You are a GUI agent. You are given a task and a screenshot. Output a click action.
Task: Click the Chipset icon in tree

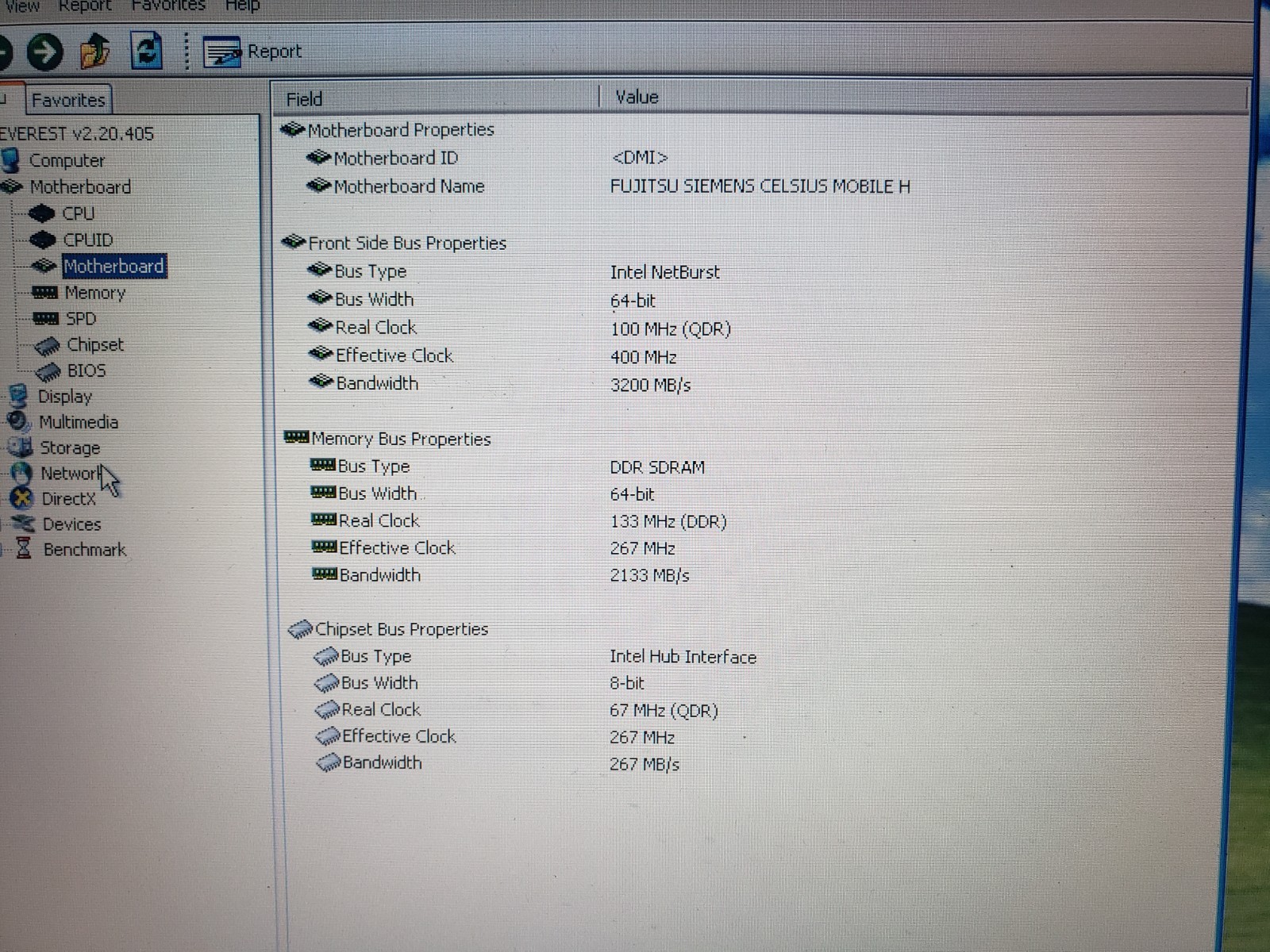click(x=48, y=346)
